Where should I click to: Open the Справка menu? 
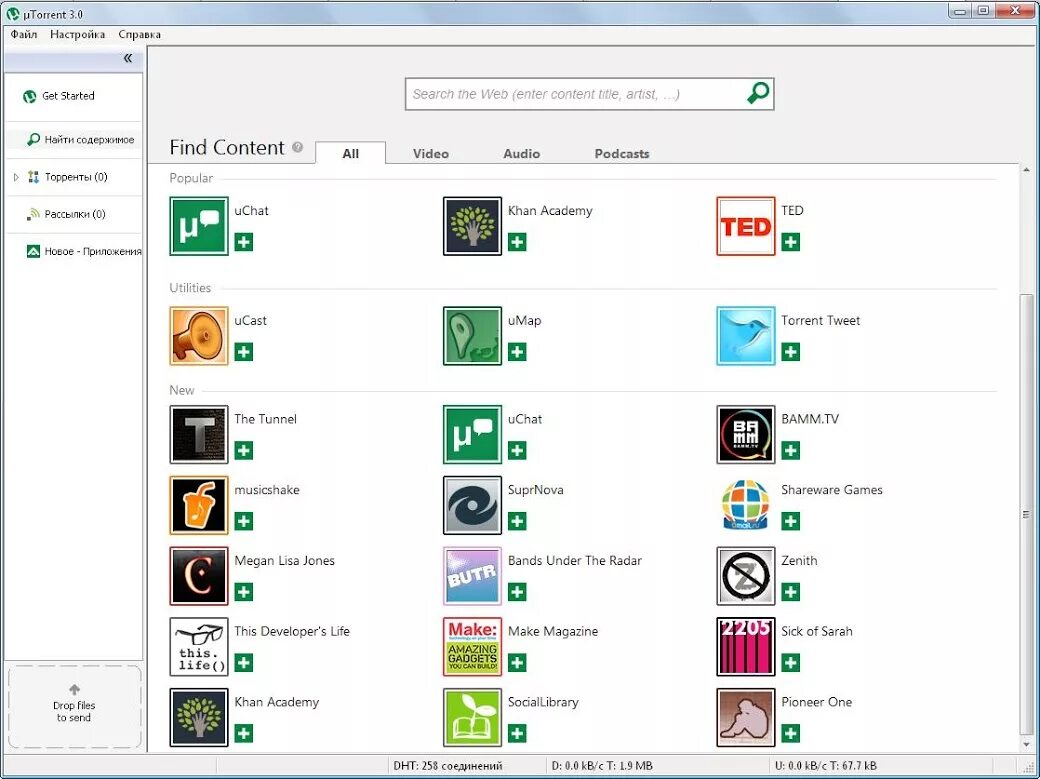click(139, 35)
